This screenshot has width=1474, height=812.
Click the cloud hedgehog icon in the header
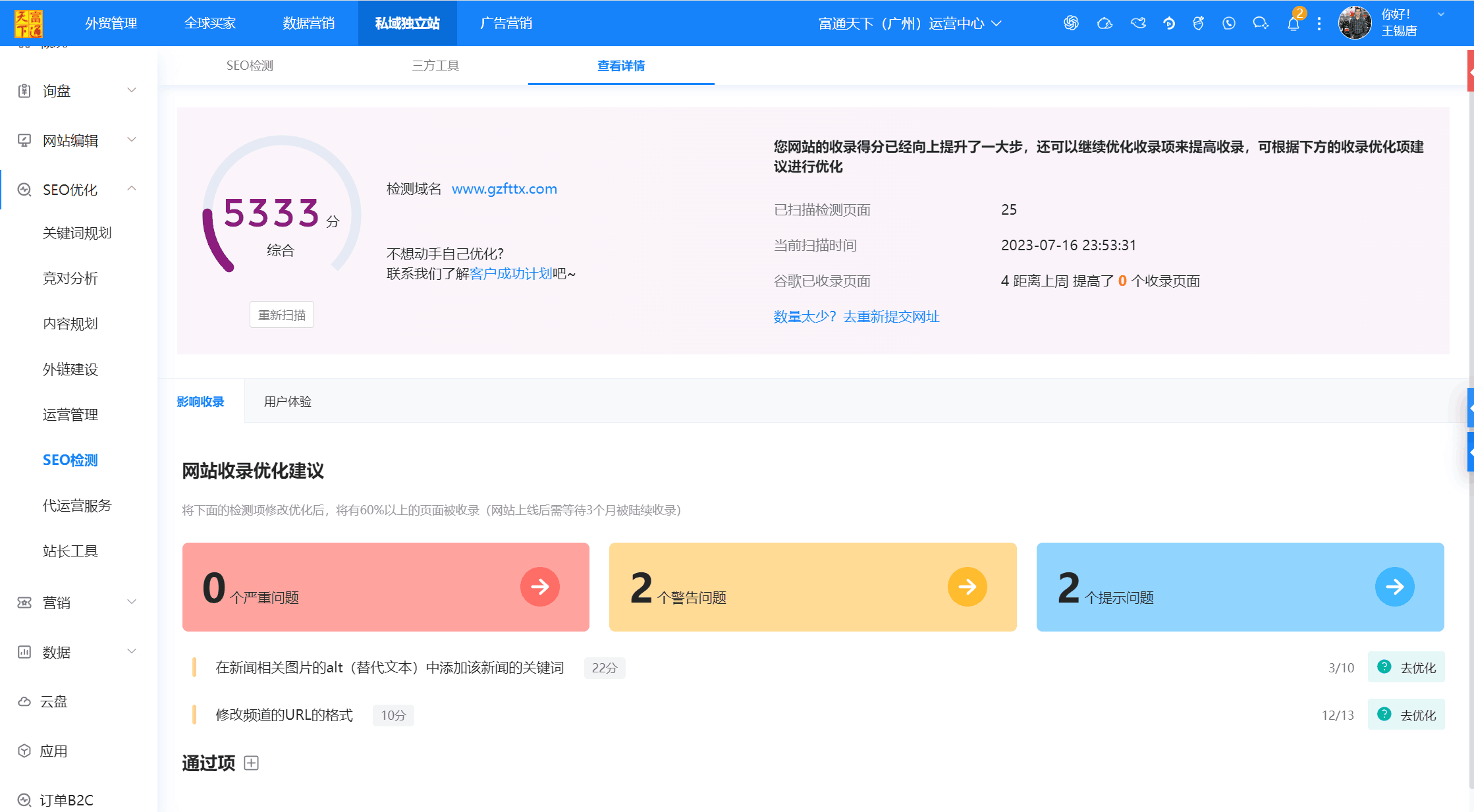pos(1105,23)
